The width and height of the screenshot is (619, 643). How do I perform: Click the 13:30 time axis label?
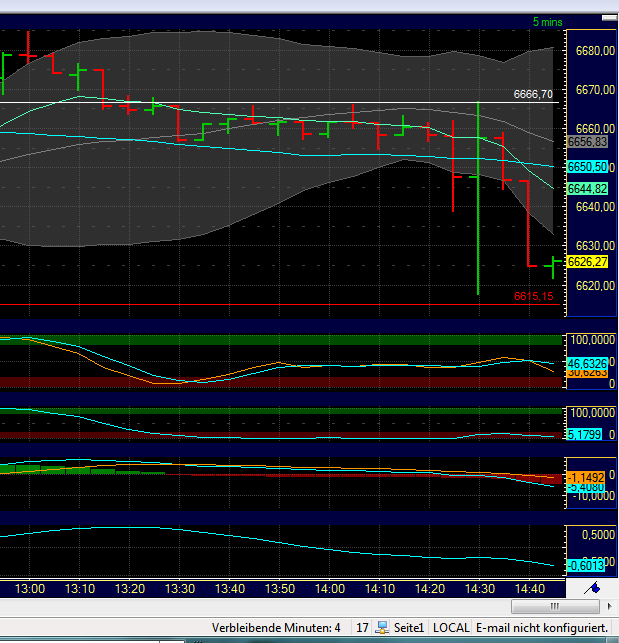tap(180, 589)
